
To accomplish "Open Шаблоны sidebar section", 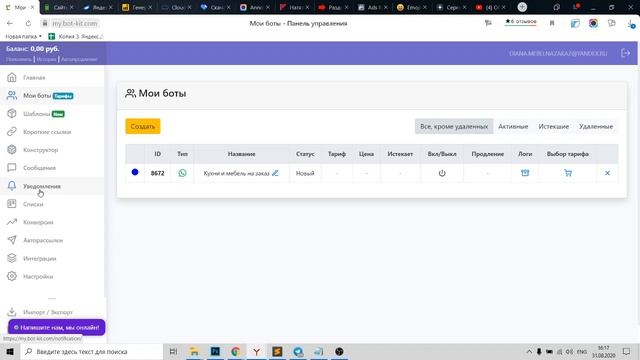I will click(36, 114).
